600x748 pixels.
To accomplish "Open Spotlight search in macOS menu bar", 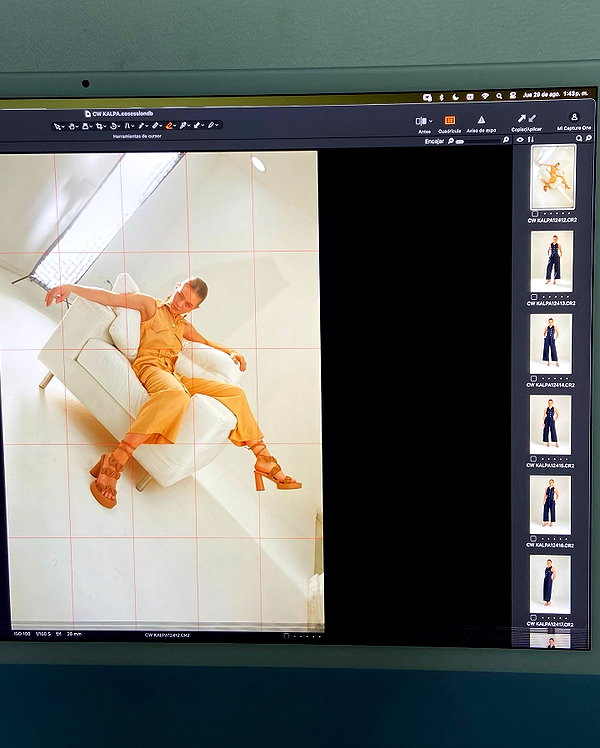I will pyautogui.click(x=499, y=96).
